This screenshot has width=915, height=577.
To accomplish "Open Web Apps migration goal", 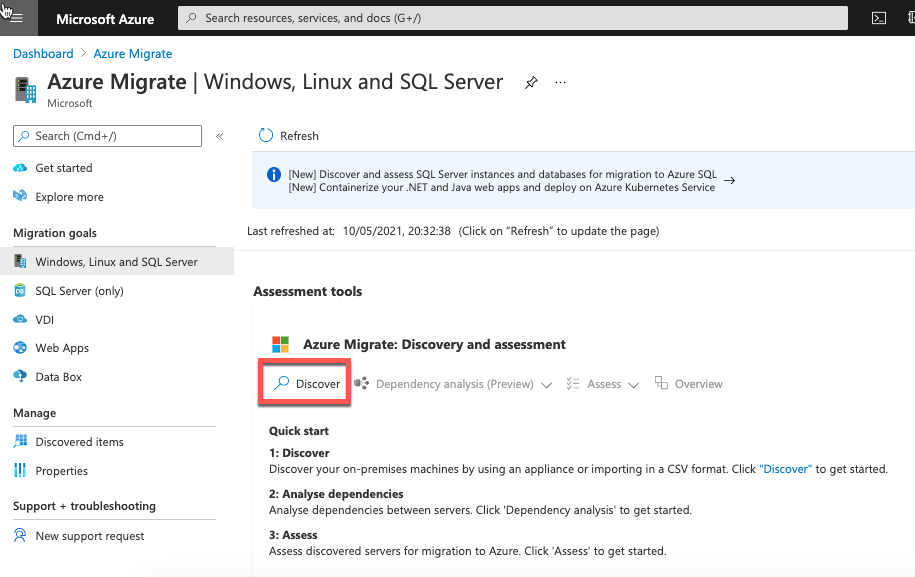I will click(x=62, y=348).
